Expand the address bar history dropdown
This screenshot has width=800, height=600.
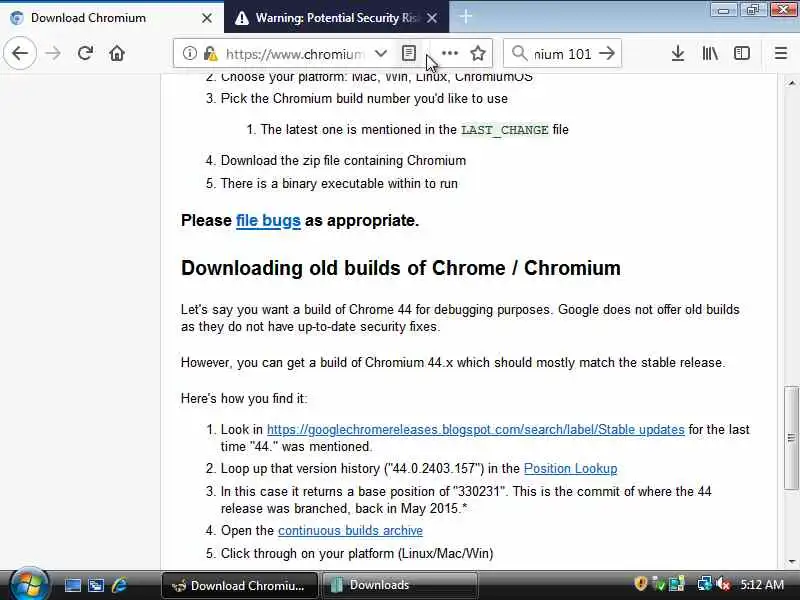point(381,53)
